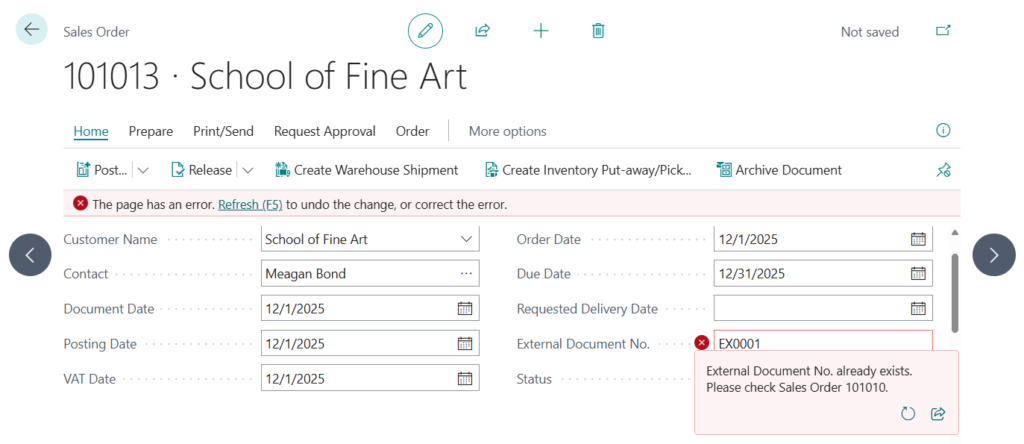
Task: Click the External Document No. field
Action: tap(822, 343)
